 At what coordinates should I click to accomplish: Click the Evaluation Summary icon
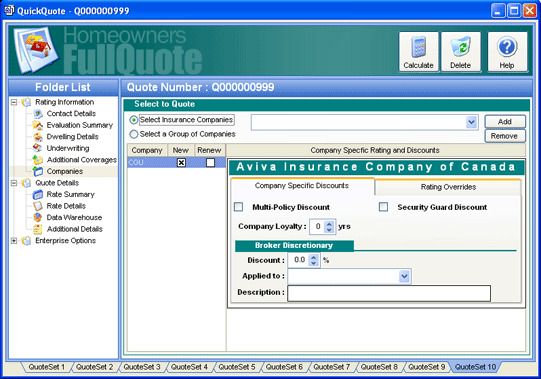pos(38,125)
